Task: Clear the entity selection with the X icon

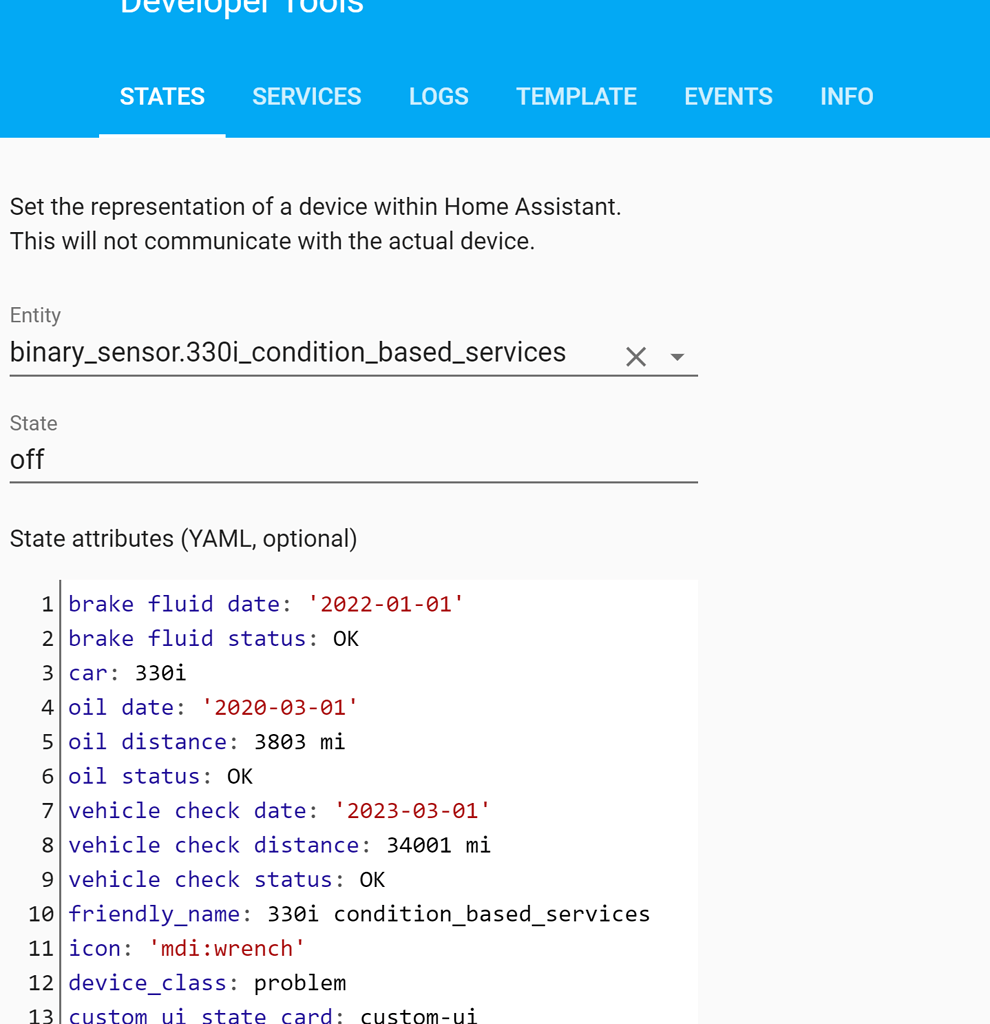Action: click(636, 356)
